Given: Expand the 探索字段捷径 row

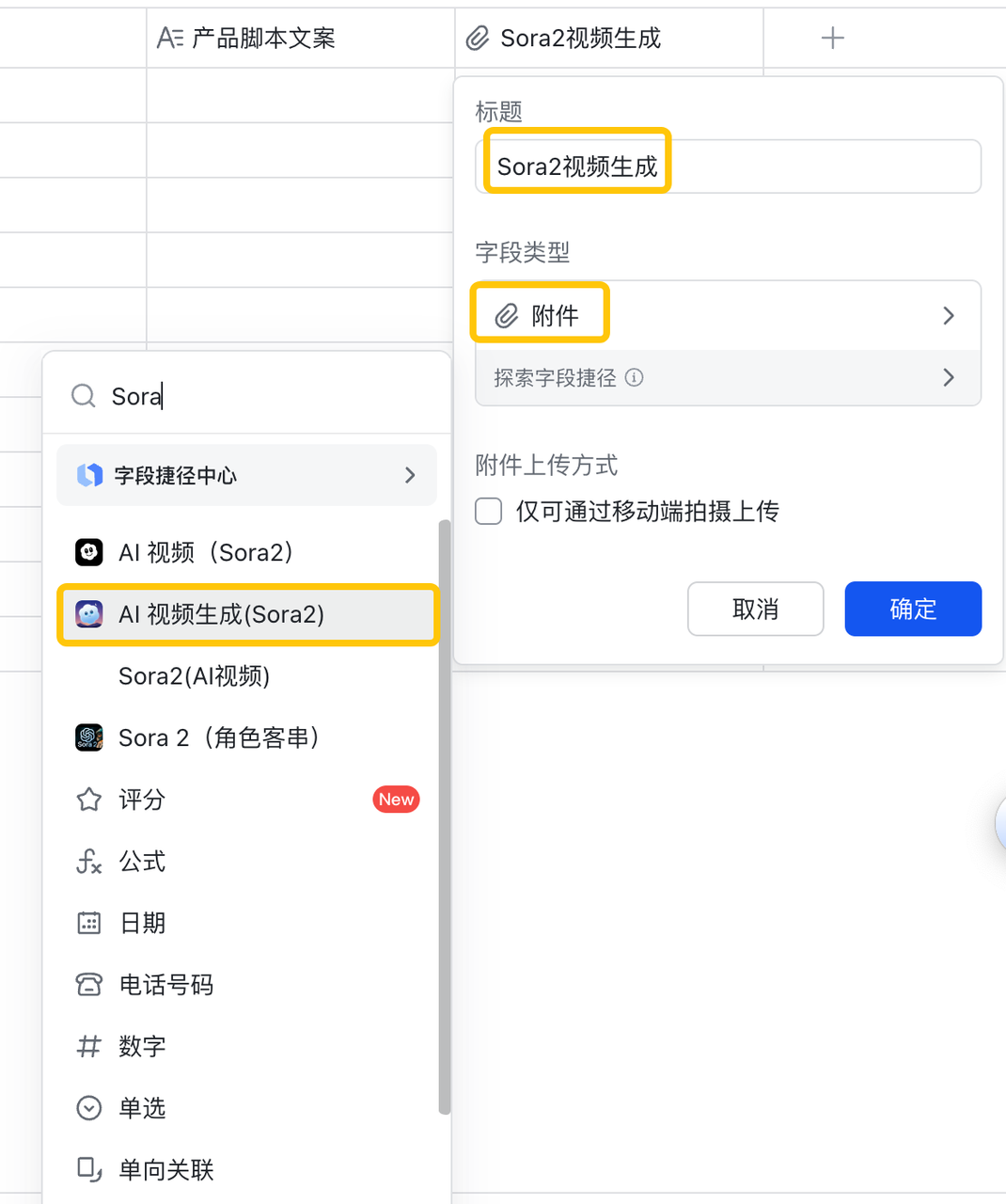Looking at the screenshot, I should coord(728,377).
